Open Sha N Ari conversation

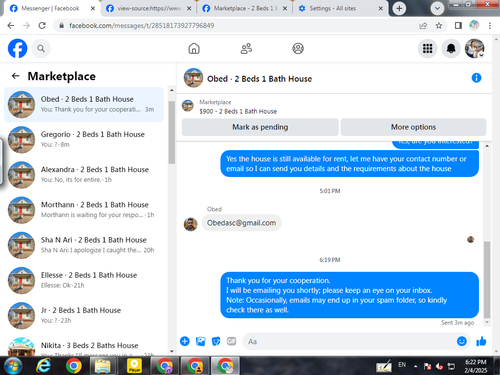pyautogui.click(x=84, y=245)
